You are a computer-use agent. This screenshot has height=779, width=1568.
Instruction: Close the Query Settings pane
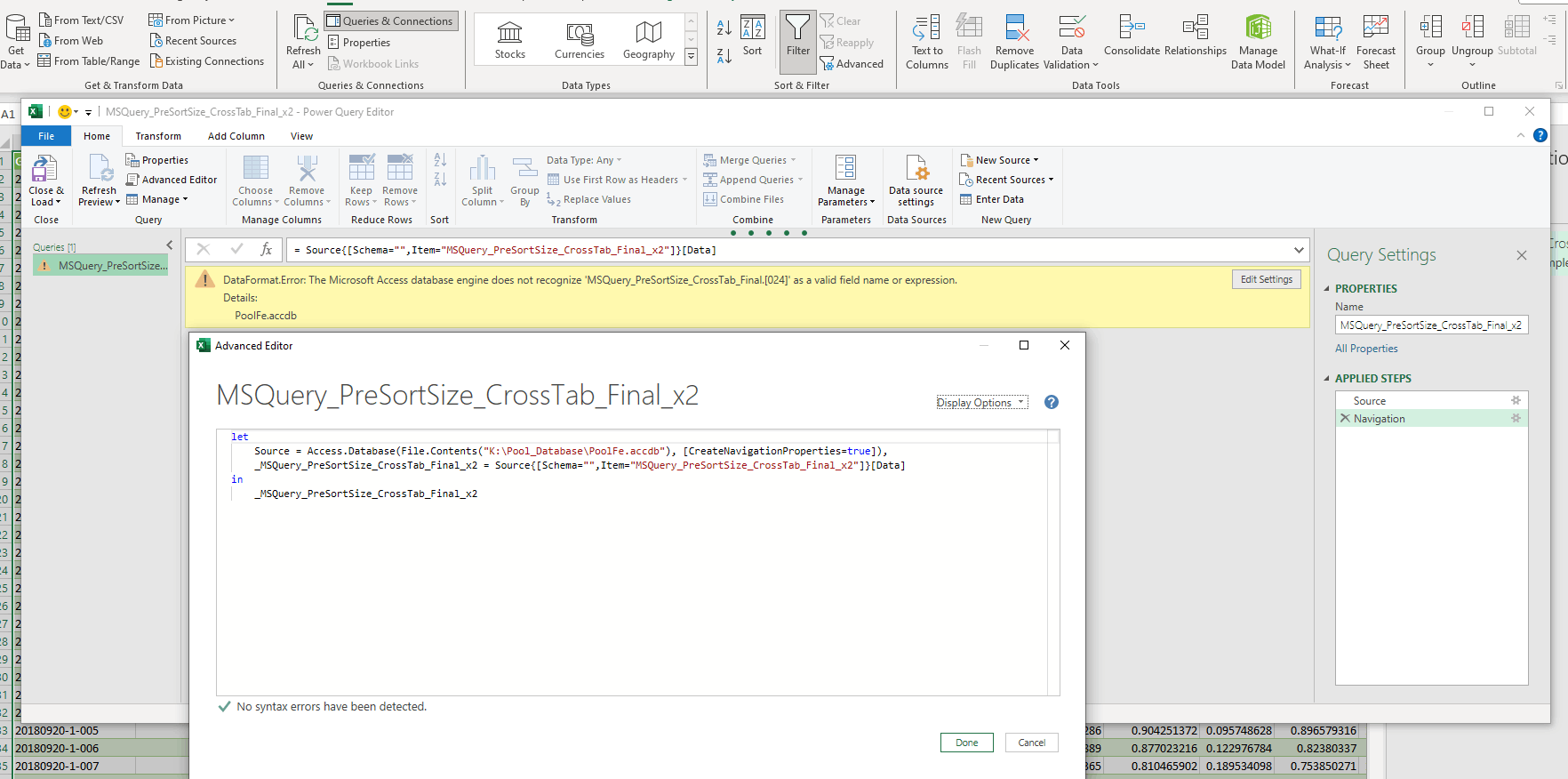[1522, 255]
